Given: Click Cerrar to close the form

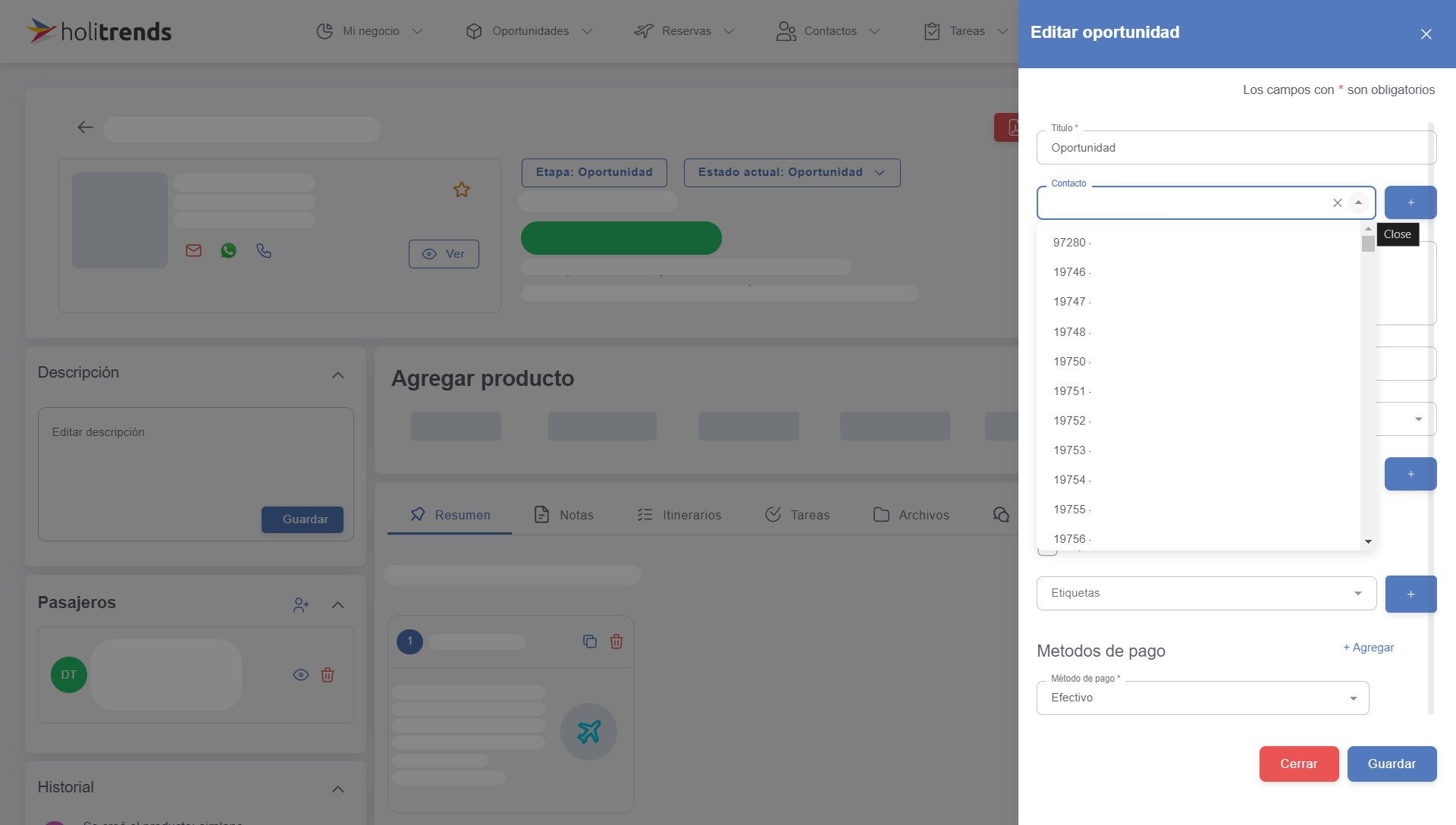Looking at the screenshot, I should point(1298,763).
